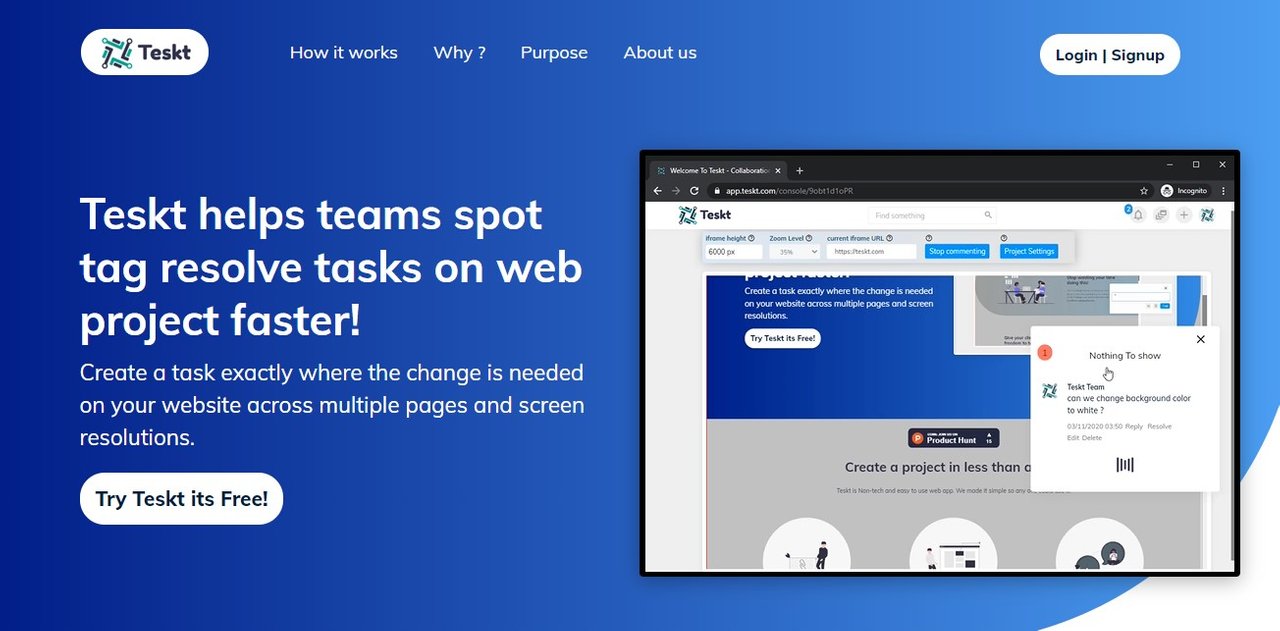
Task: Click the Stop commenting button
Action: [957, 251]
